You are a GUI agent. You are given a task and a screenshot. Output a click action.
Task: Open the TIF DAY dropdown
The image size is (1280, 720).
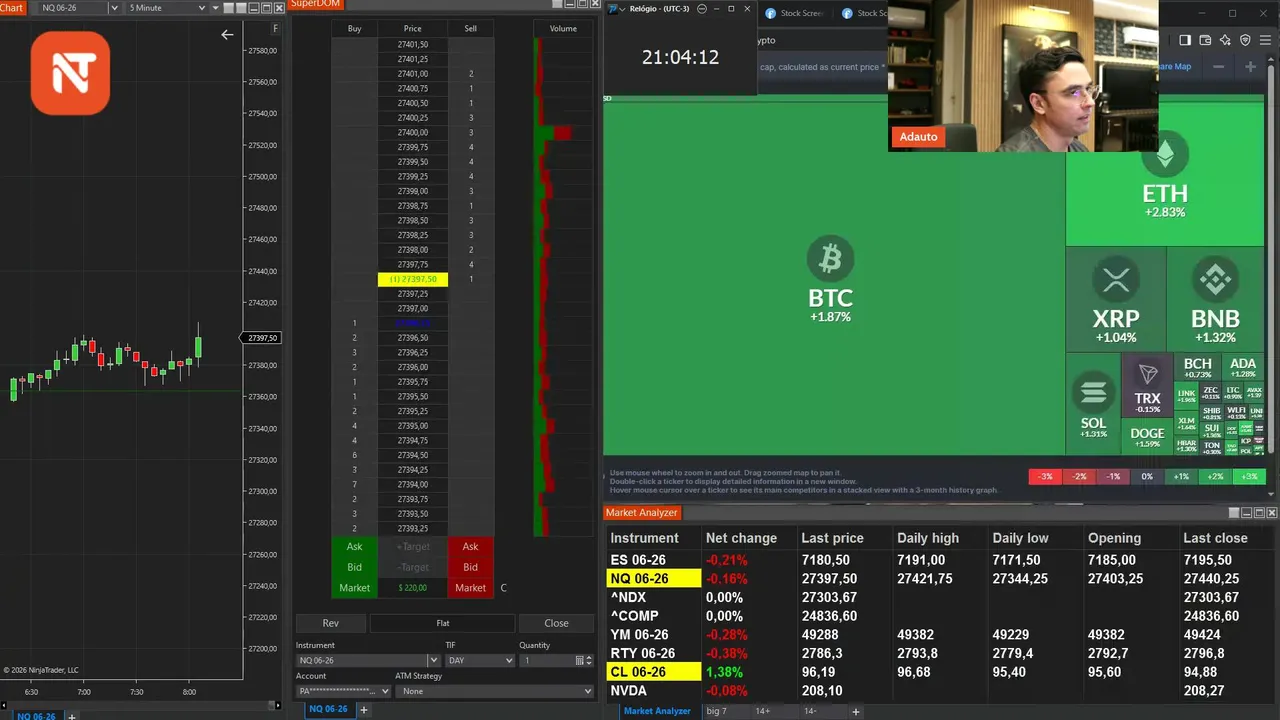pos(480,661)
